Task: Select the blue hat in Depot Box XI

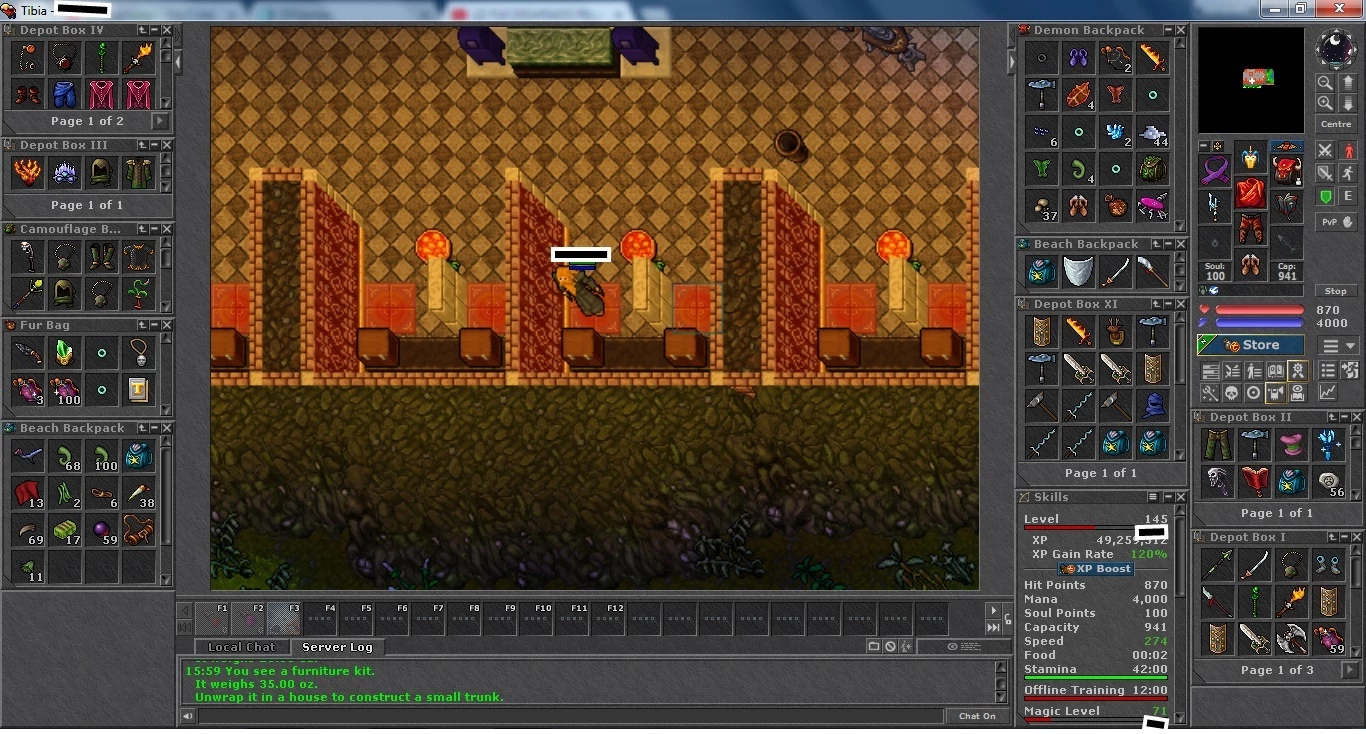Action: point(1153,406)
